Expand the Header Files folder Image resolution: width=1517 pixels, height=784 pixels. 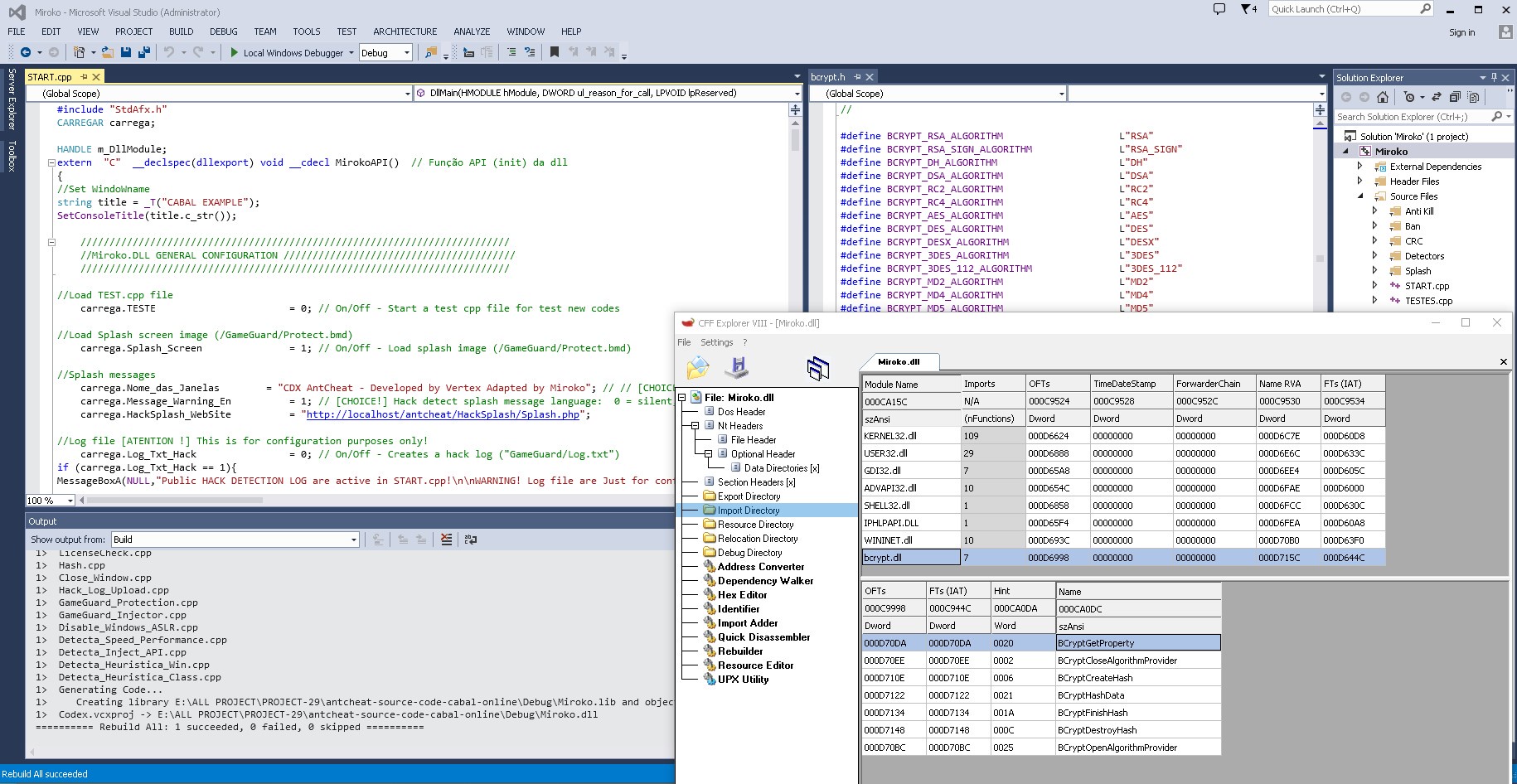1360,181
